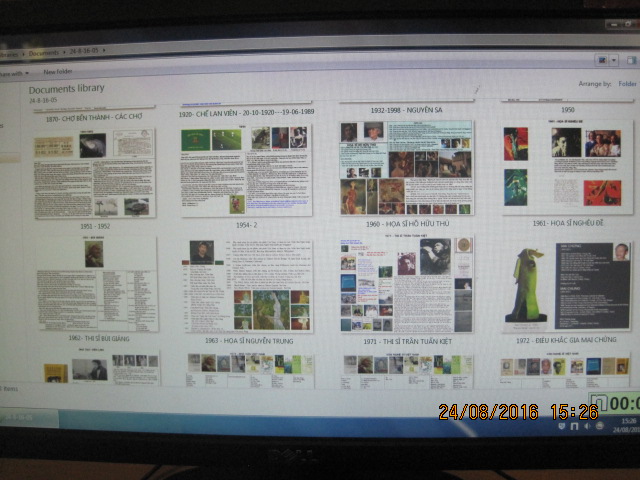
Task: Open the Arrange by Folder dropdown
Action: point(627,84)
